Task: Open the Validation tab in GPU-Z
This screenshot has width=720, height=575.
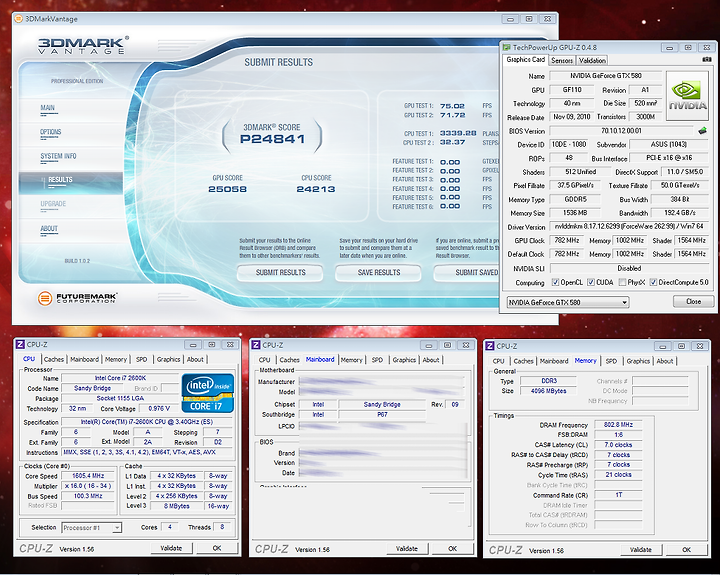Action: (592, 60)
